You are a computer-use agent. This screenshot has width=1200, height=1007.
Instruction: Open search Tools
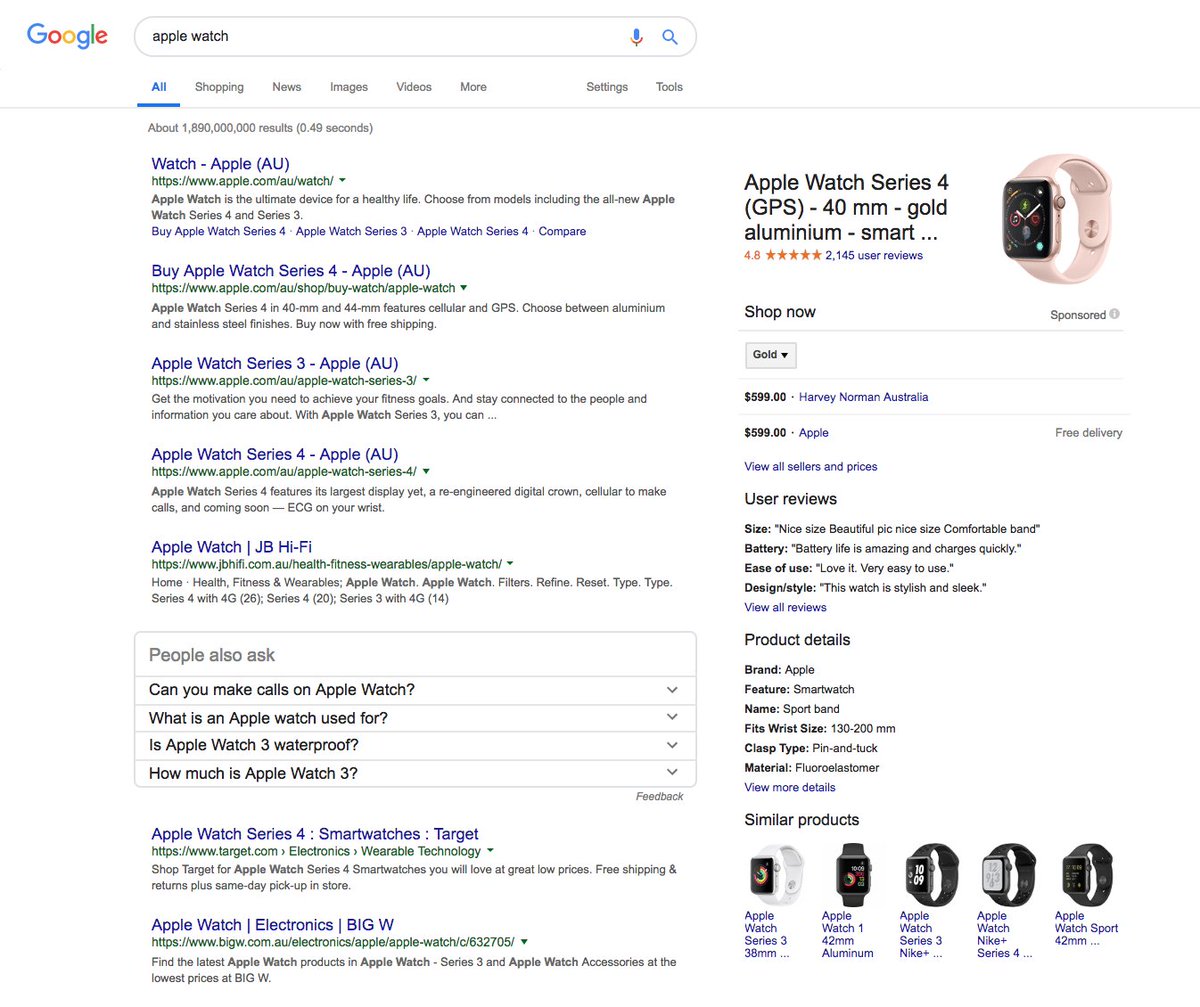(669, 87)
